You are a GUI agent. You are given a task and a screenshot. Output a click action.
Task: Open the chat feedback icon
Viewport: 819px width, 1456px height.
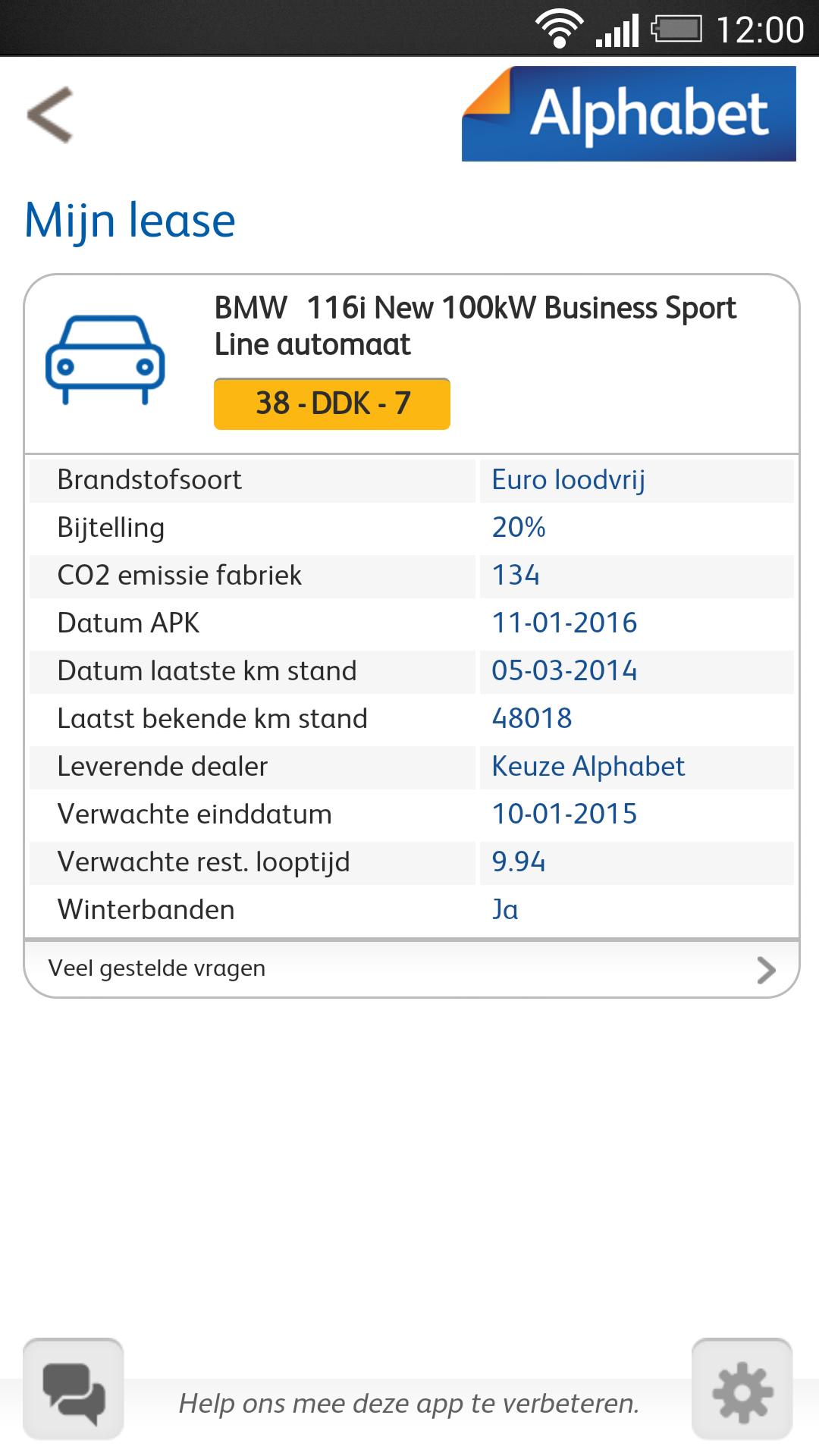tap(74, 1389)
